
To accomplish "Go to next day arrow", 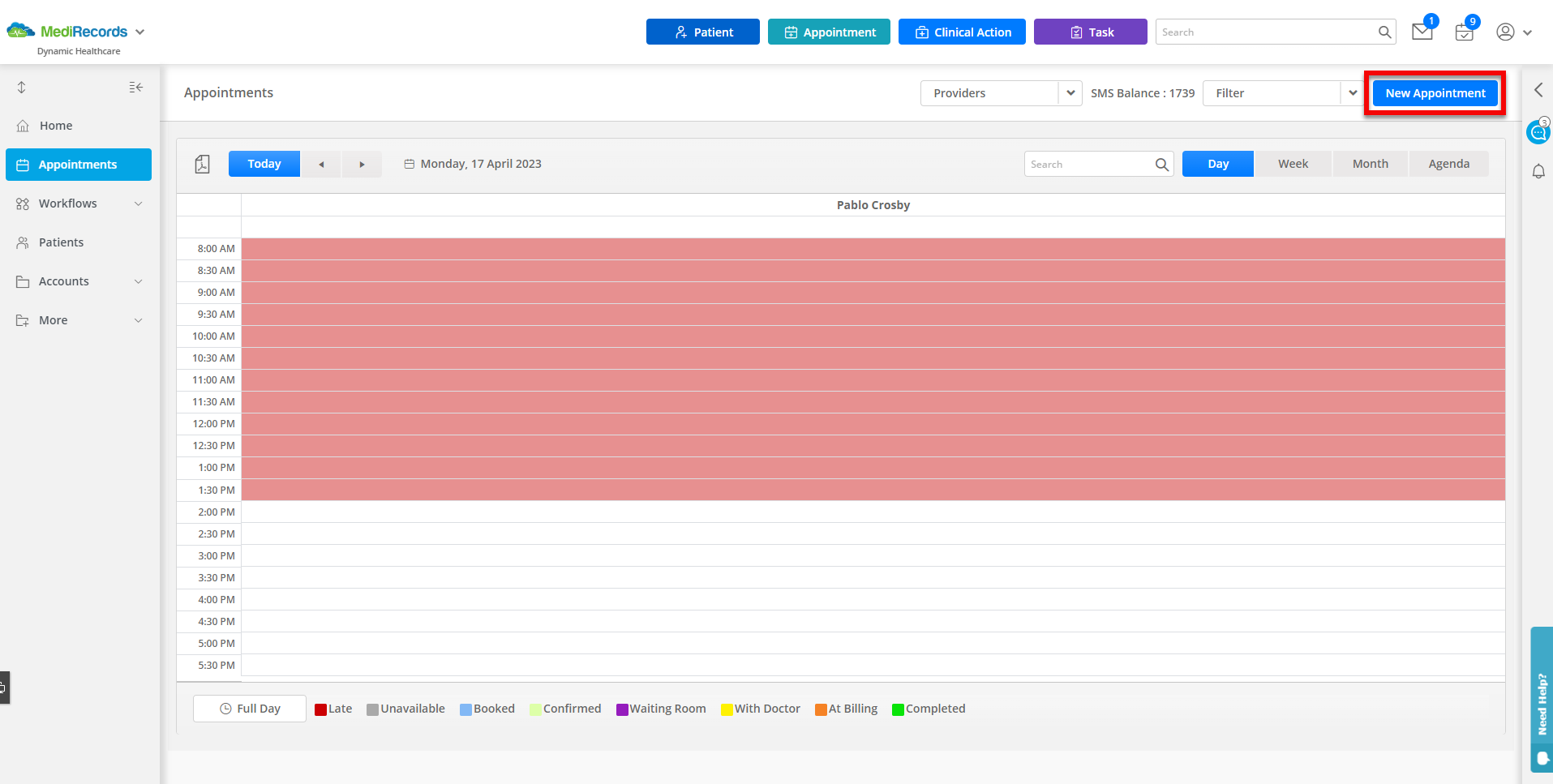I will tap(362, 164).
